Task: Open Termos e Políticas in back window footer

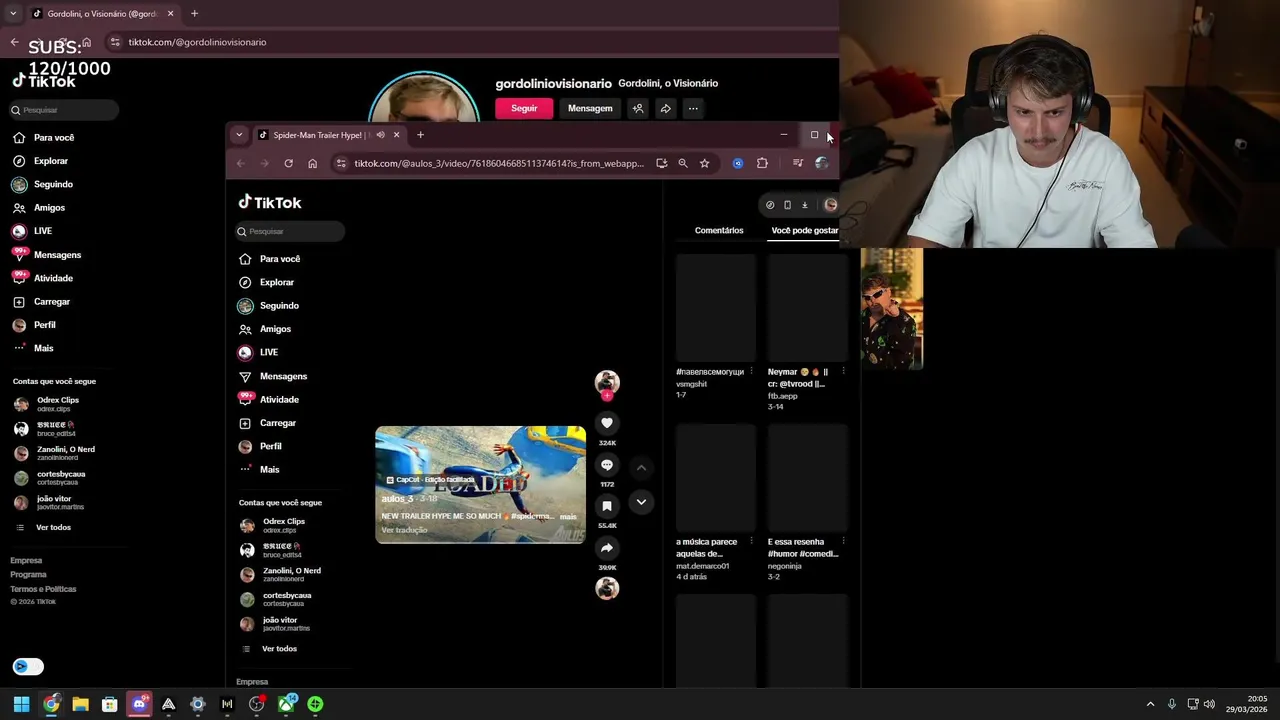Action: click(43, 589)
